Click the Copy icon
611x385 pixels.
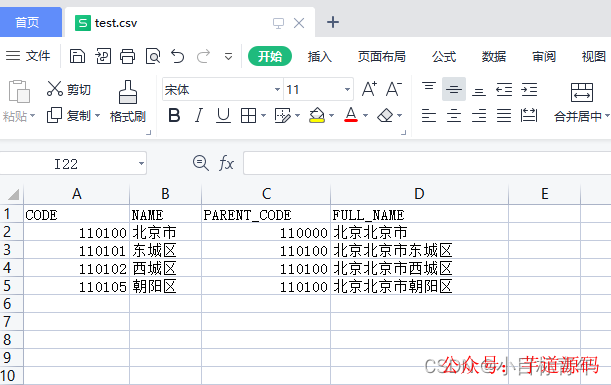[54, 115]
